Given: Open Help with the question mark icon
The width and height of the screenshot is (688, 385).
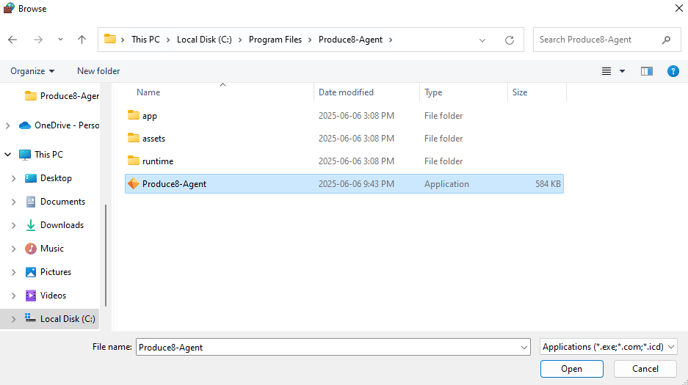Looking at the screenshot, I should (x=673, y=71).
